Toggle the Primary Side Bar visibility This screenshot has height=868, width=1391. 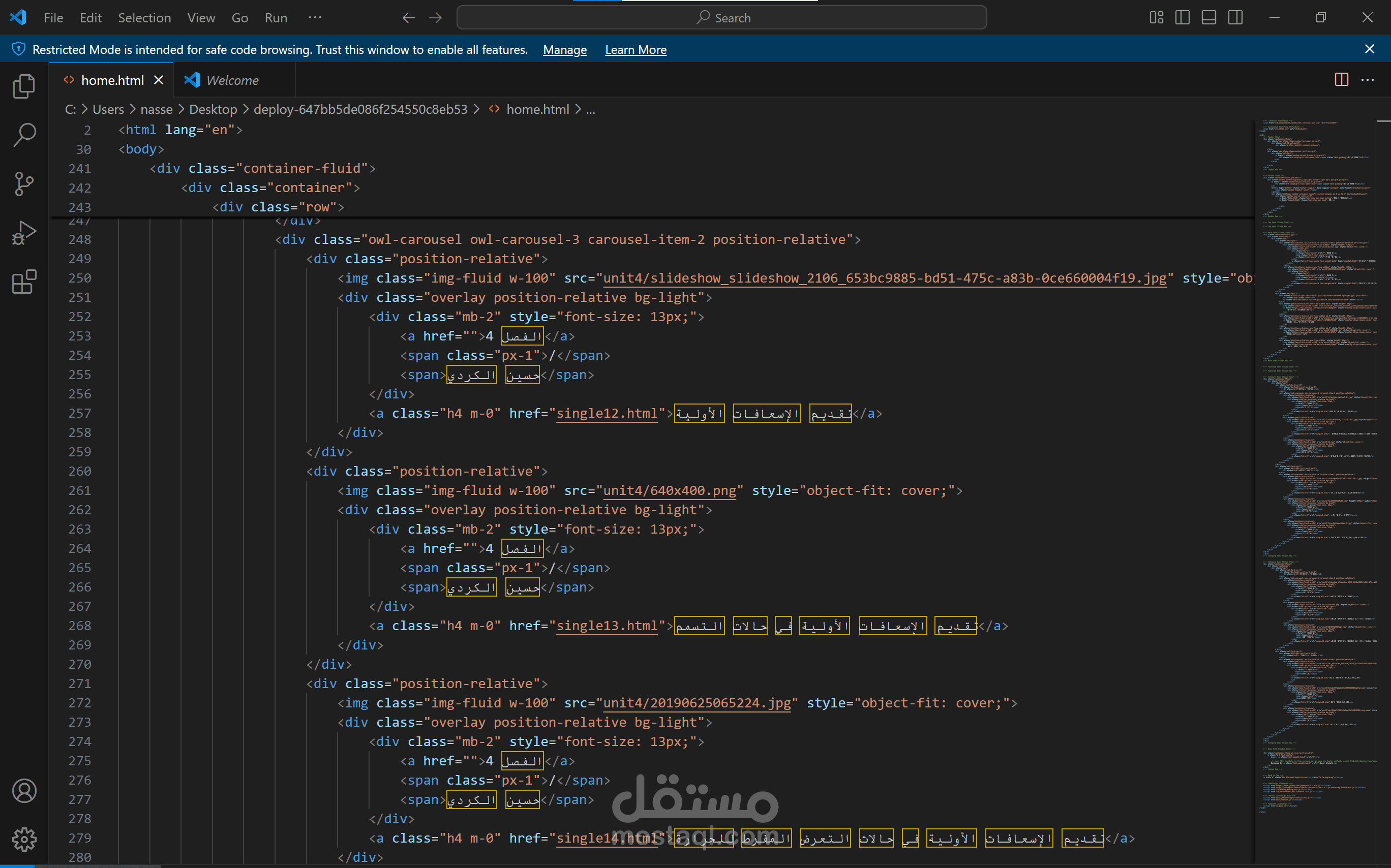point(1182,18)
